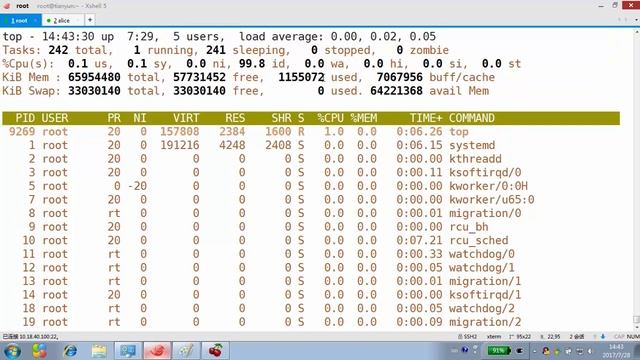Click the 0:07.21 time of rcu_sched
640x360 pixels.
click(x=419, y=240)
